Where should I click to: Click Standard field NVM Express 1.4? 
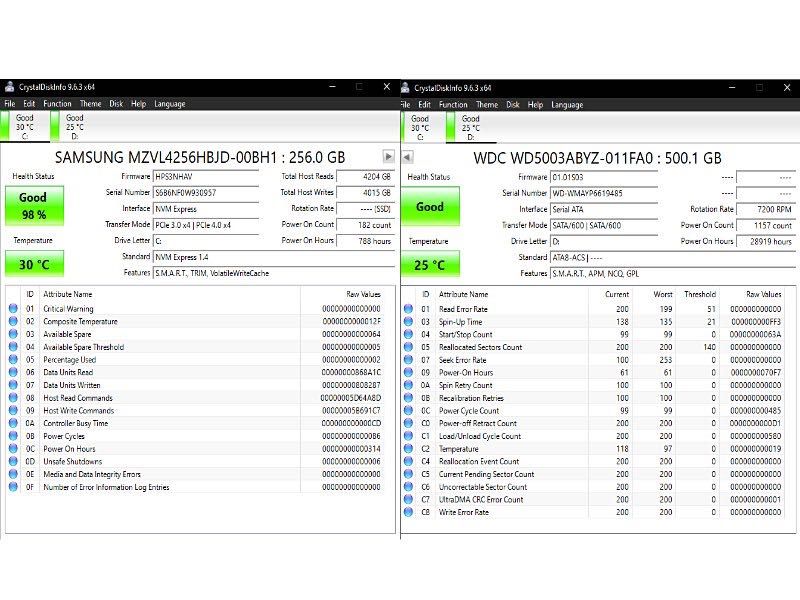pyautogui.click(x=274, y=257)
